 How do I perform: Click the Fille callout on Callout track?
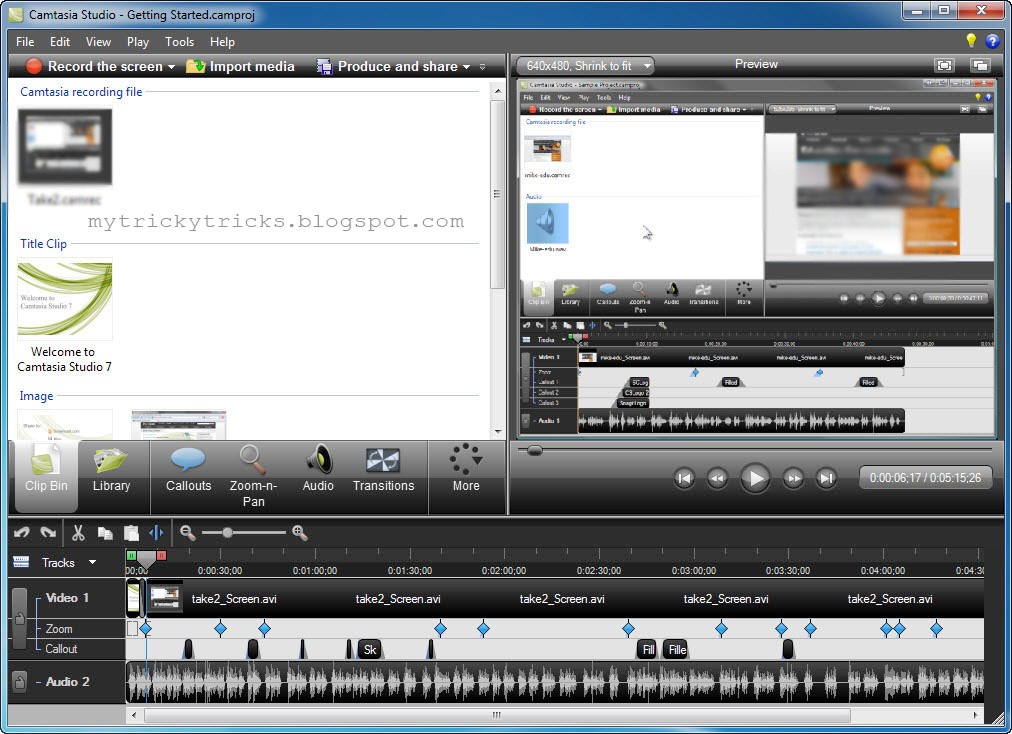[676, 649]
